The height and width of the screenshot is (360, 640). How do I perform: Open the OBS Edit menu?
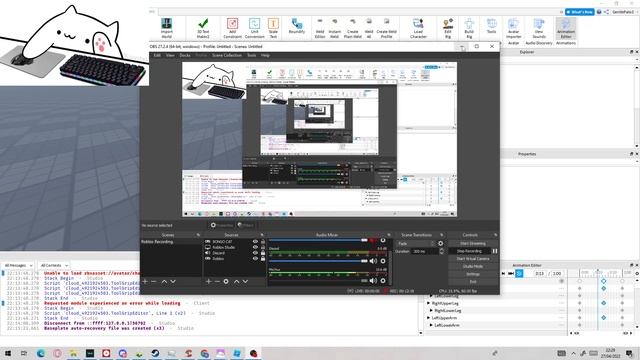157,55
